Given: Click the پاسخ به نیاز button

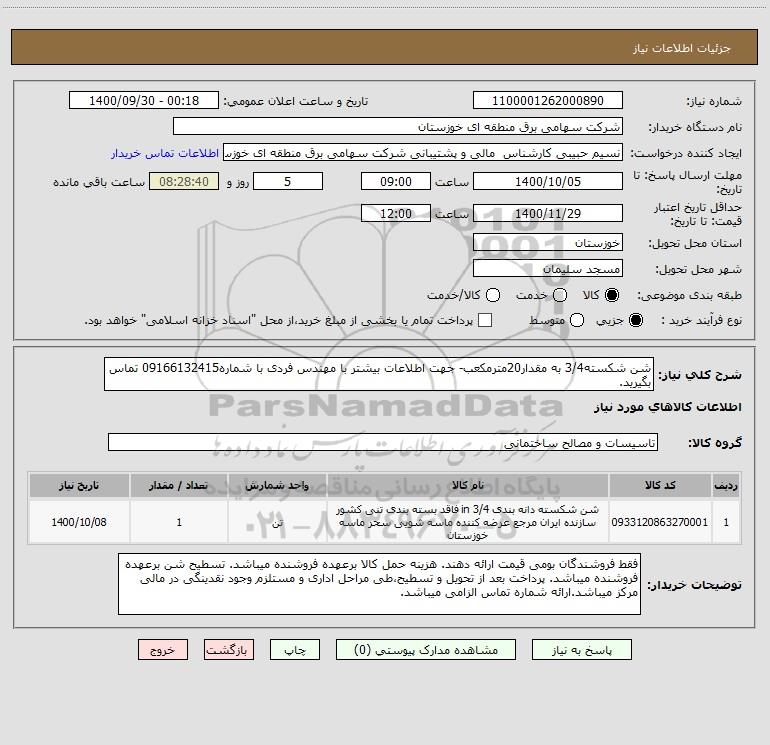Looking at the screenshot, I should (581, 650).
